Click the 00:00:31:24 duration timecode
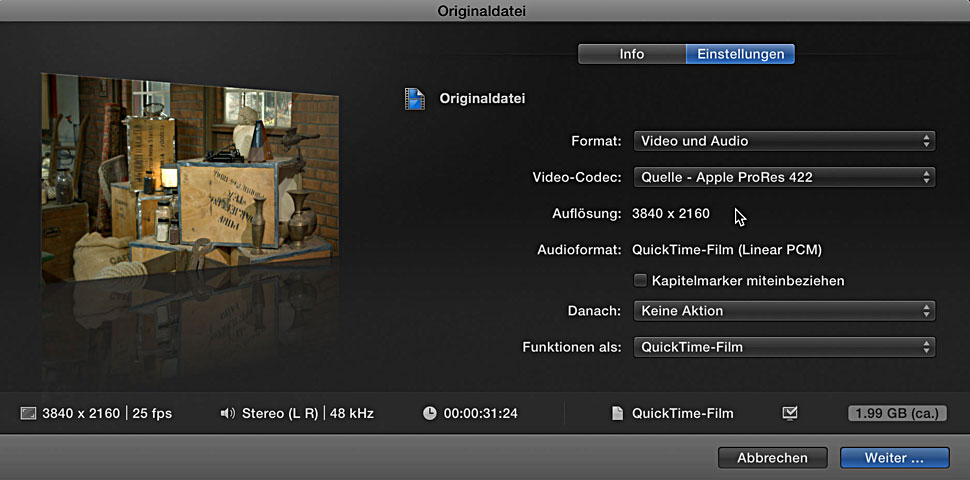This screenshot has height=480, width=970. click(481, 413)
